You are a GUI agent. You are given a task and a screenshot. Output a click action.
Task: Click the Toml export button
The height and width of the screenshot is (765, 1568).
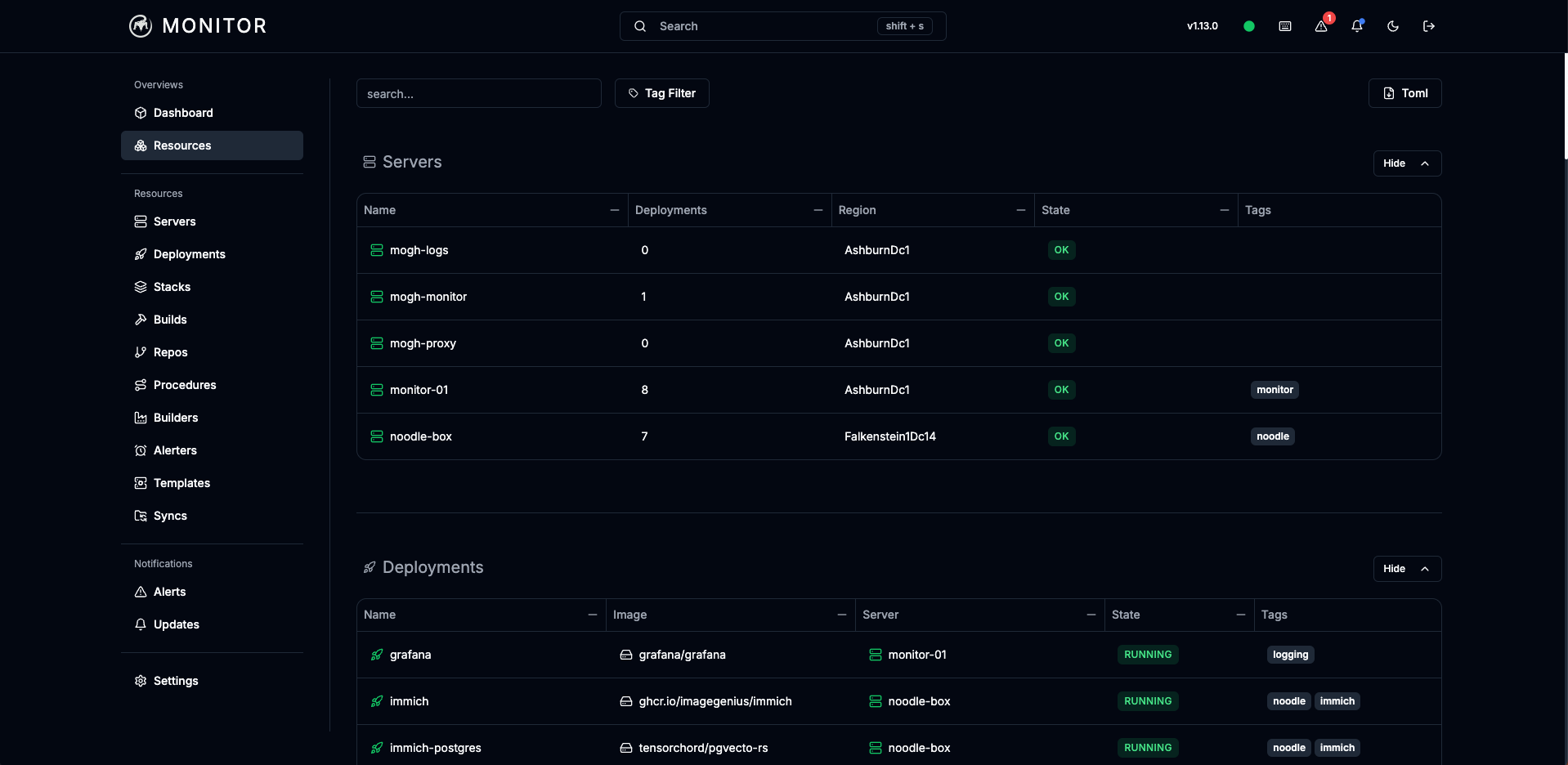tap(1405, 93)
